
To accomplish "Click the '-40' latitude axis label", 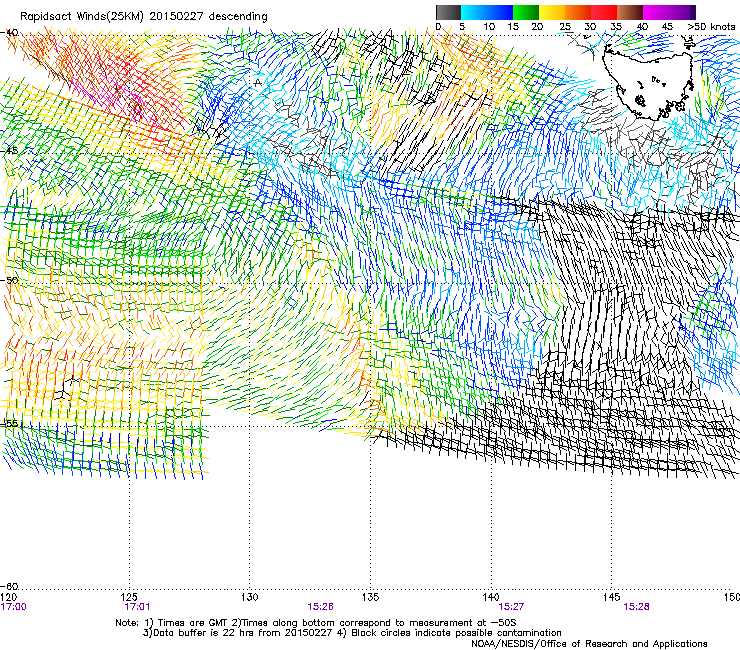I will click(9, 33).
